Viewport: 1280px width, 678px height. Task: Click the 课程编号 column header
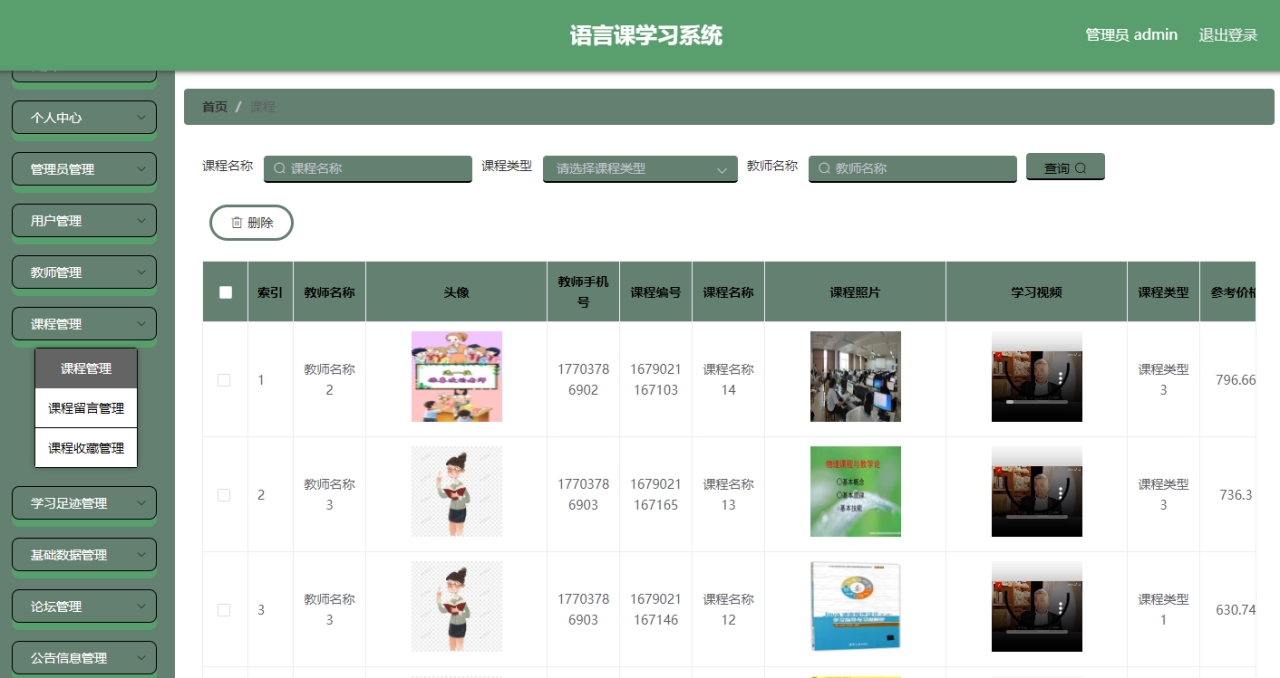(655, 292)
